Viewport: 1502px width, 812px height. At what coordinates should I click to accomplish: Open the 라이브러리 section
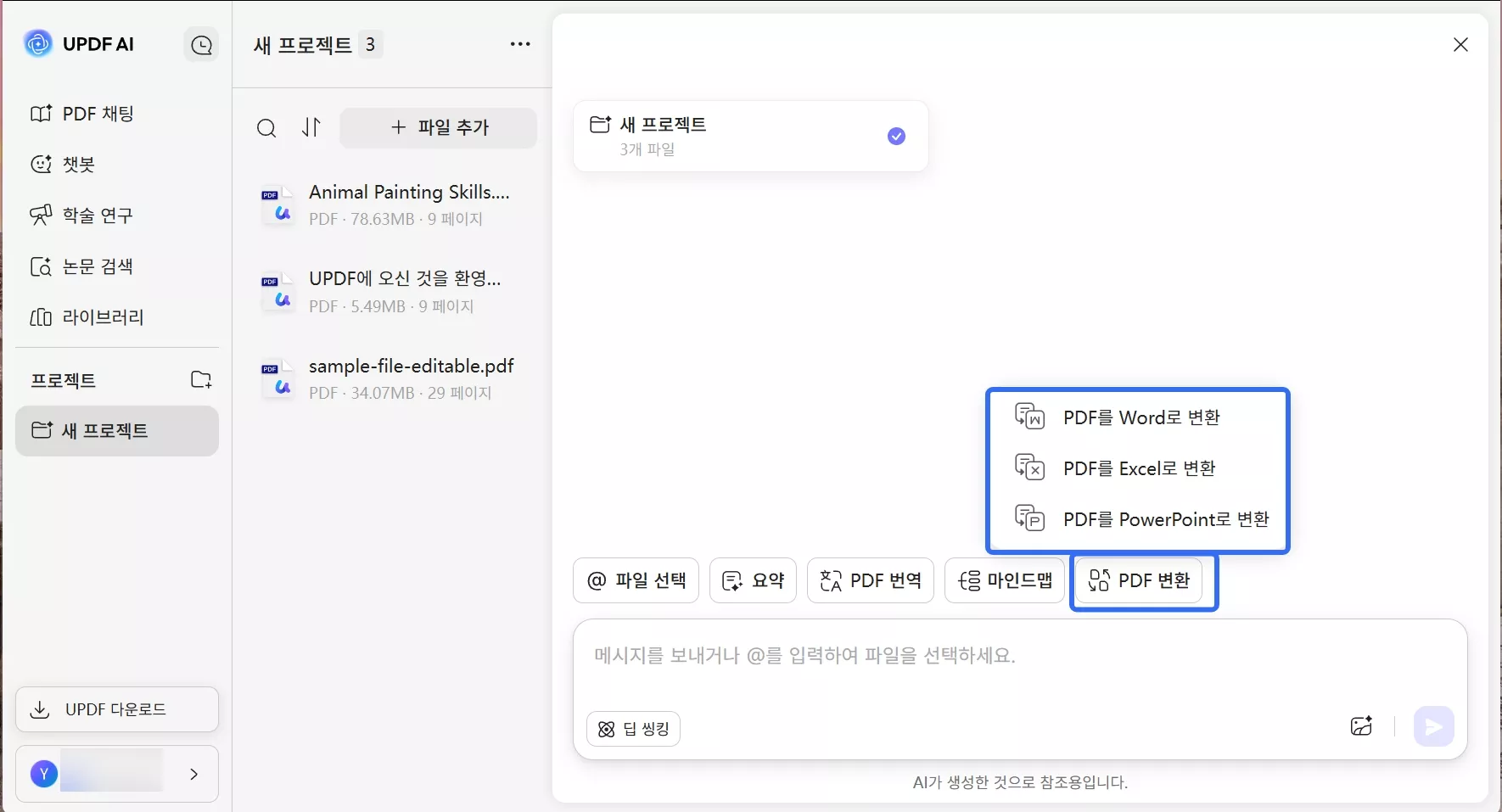tap(103, 317)
